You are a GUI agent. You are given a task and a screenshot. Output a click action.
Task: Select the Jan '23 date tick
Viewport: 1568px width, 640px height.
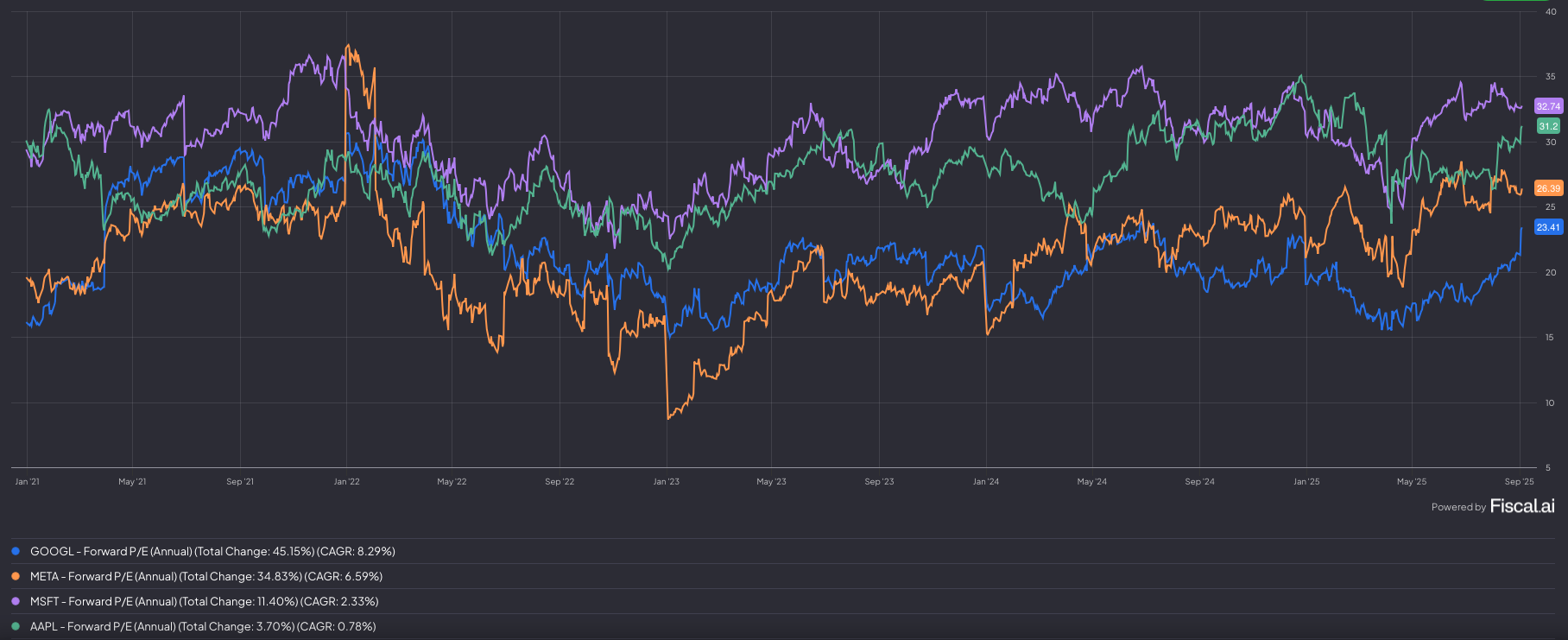coord(666,481)
